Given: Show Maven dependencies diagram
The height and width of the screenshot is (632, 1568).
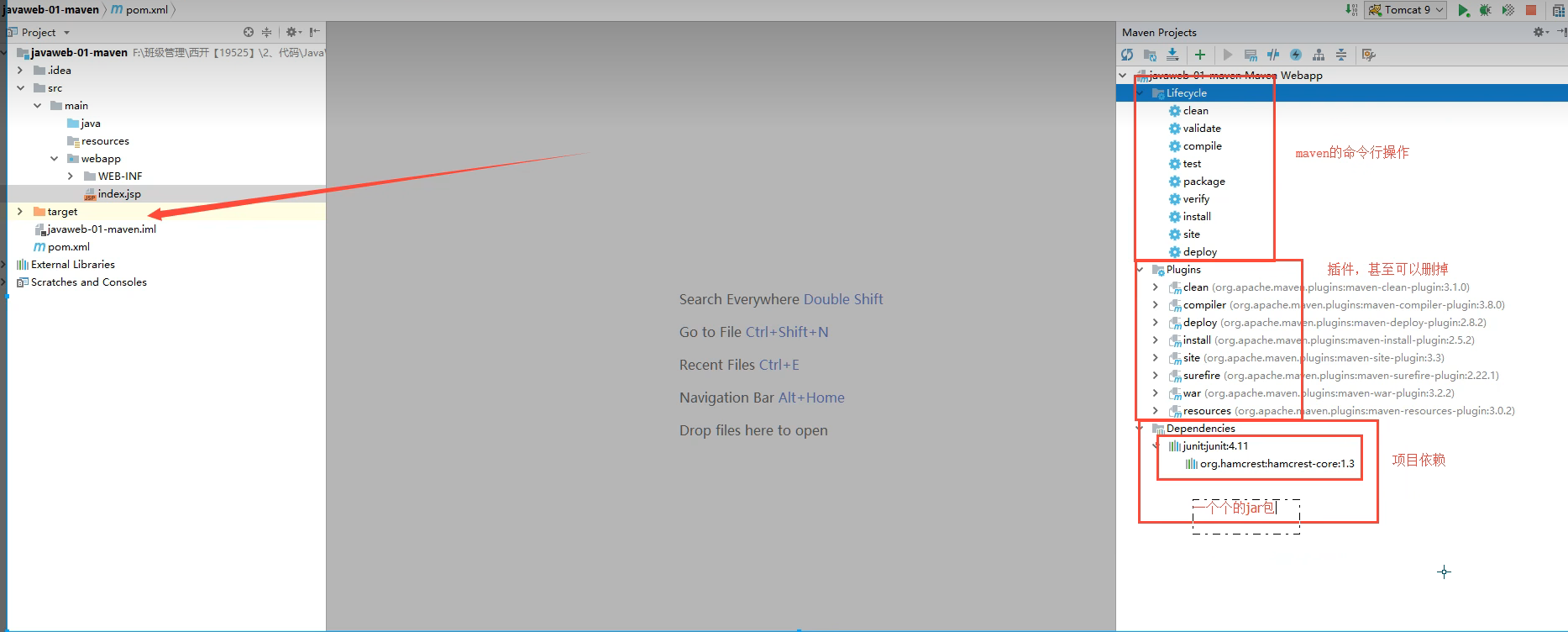Looking at the screenshot, I should click(1319, 55).
